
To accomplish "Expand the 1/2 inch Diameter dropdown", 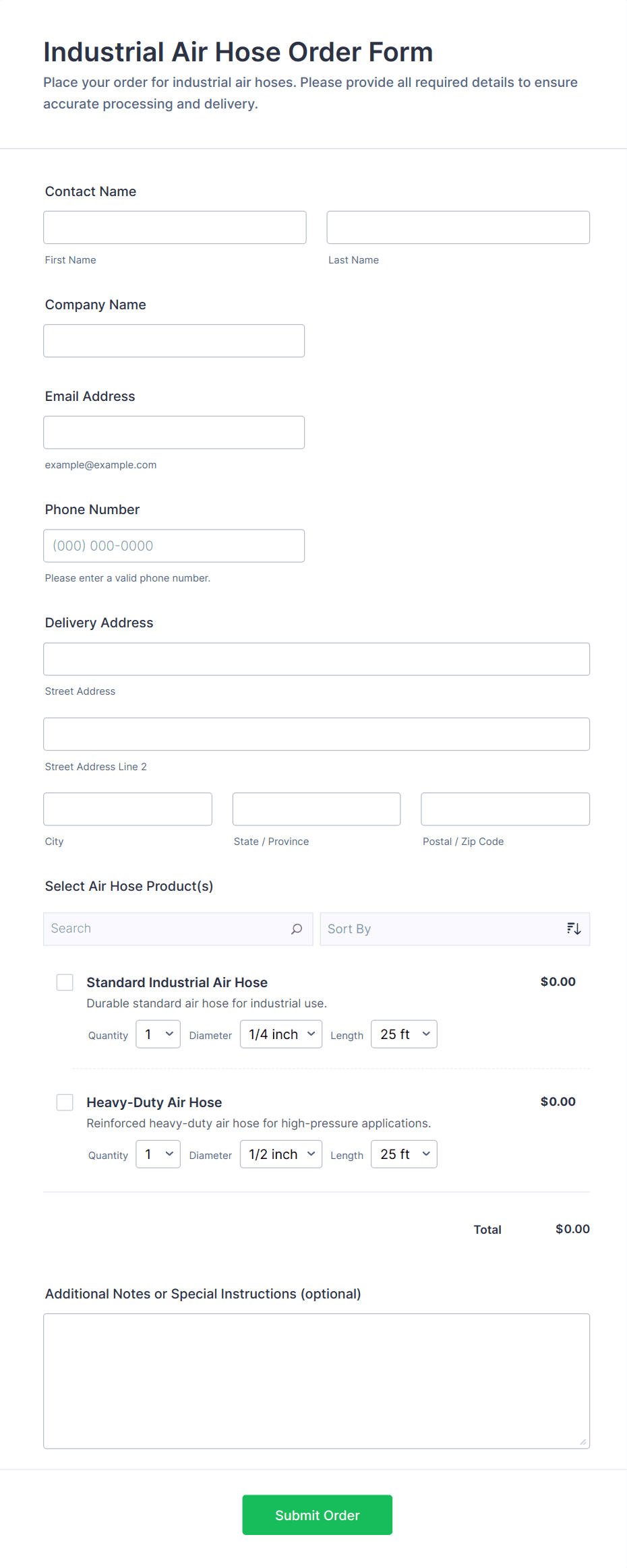I will point(281,1154).
